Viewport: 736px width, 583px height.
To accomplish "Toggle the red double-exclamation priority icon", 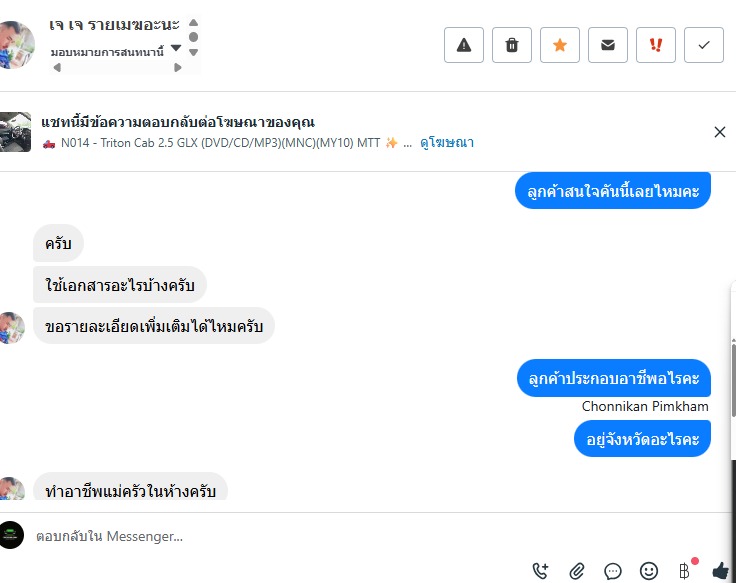I will coord(656,45).
